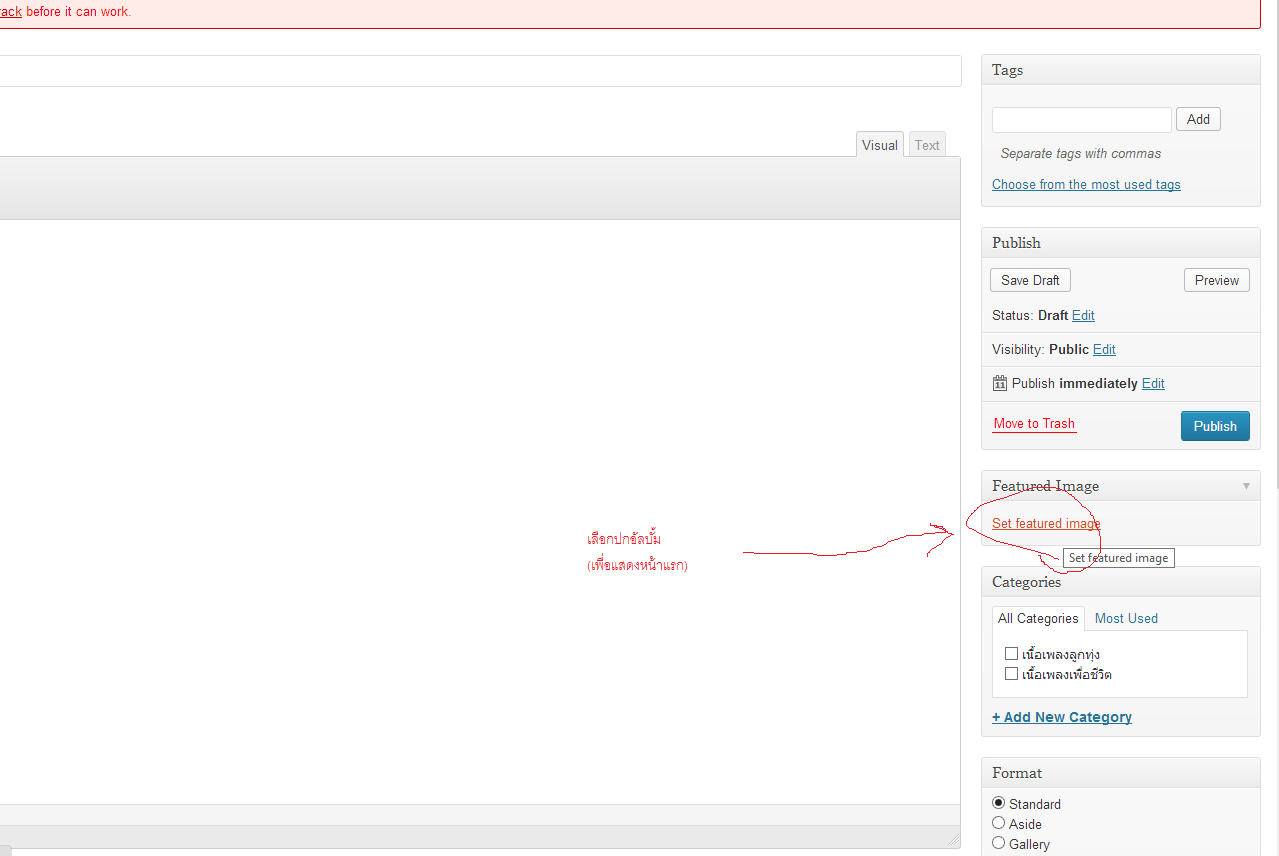This screenshot has height=856, width=1279.
Task: Click inside the post content editor
Action: coord(480,511)
